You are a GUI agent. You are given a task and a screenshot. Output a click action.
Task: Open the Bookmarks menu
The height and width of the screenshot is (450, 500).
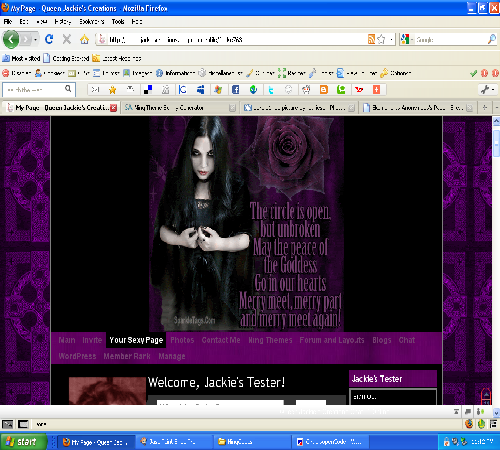(x=92, y=22)
